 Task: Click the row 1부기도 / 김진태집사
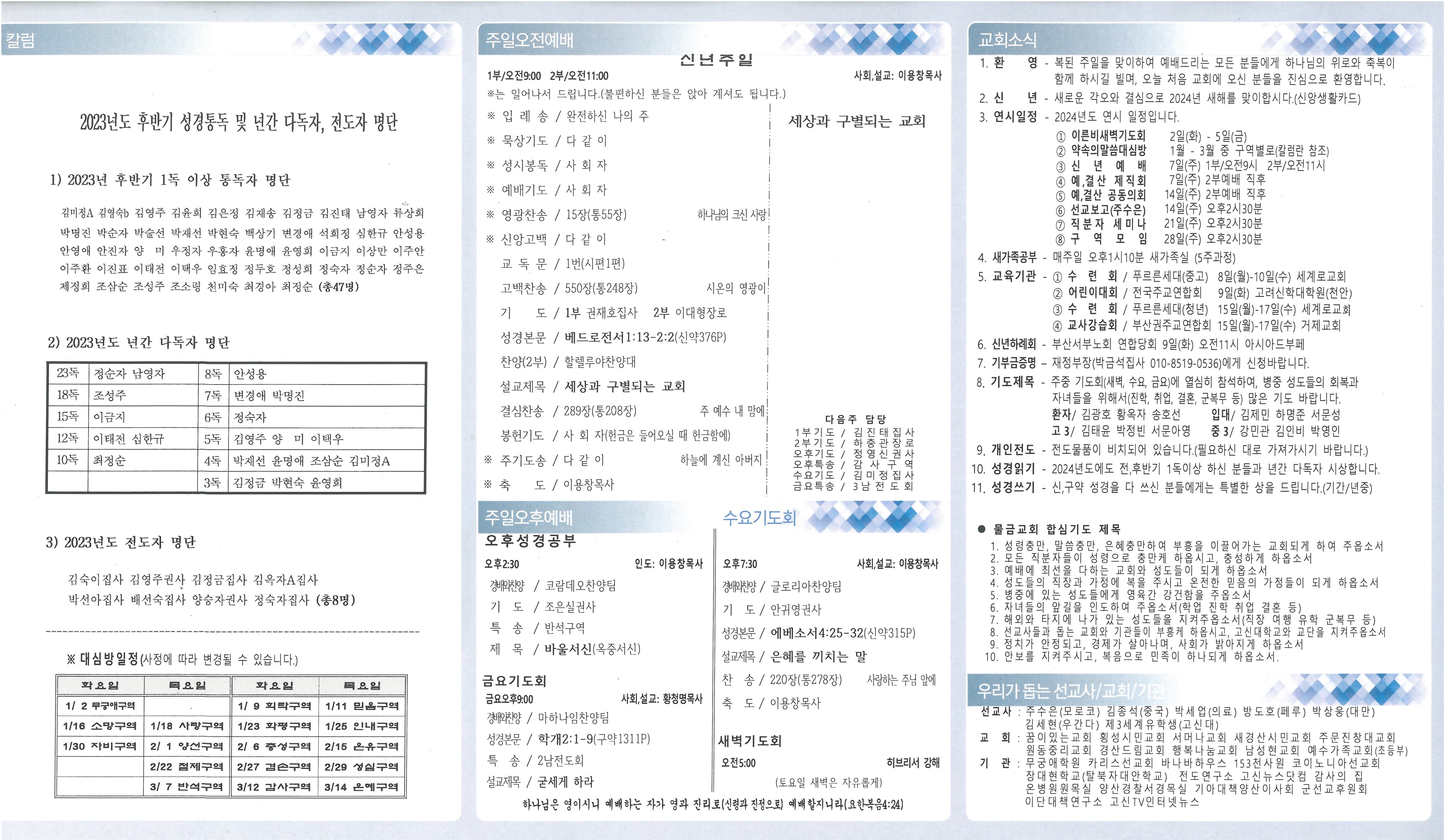point(854,432)
